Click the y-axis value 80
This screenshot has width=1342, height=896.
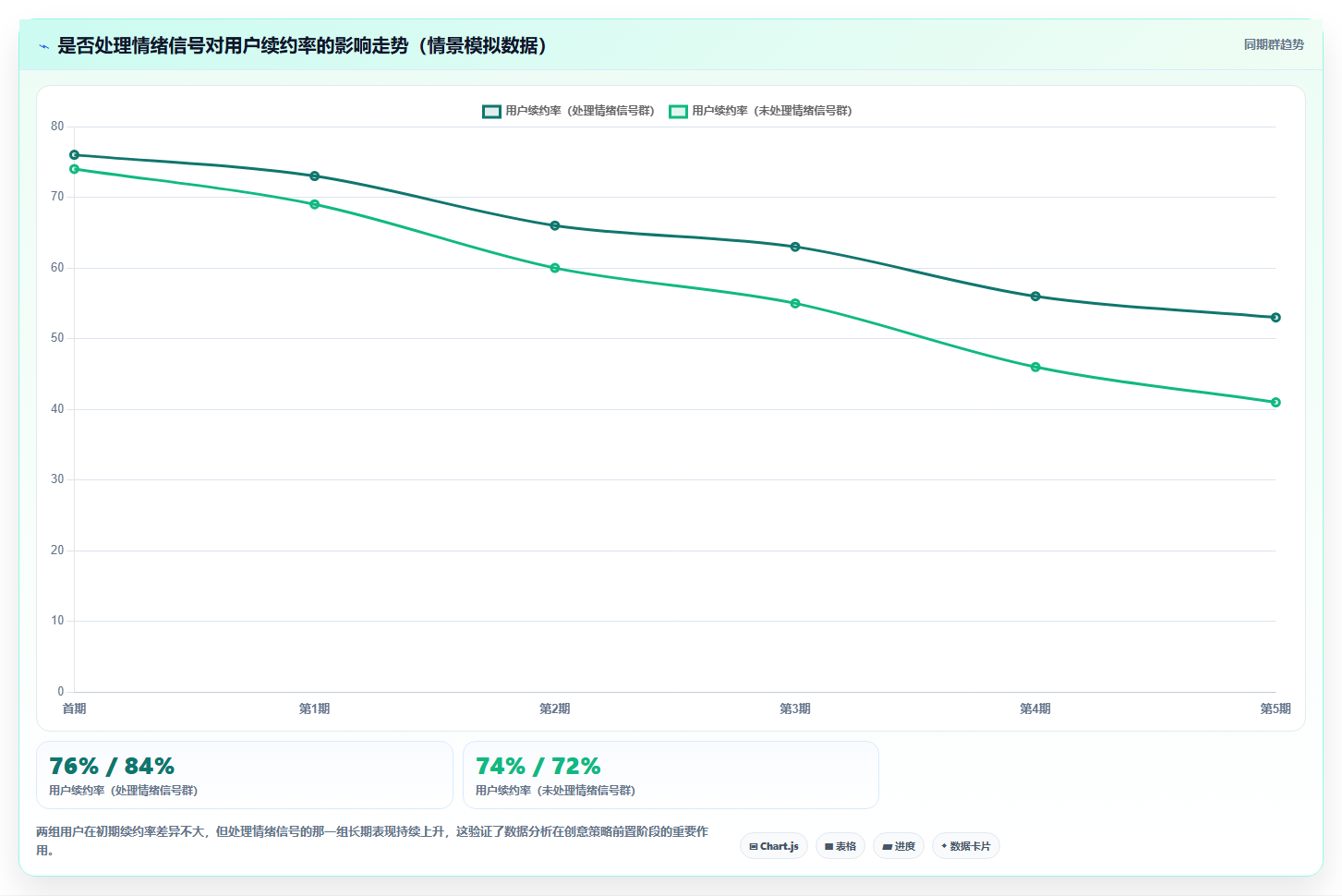57,127
